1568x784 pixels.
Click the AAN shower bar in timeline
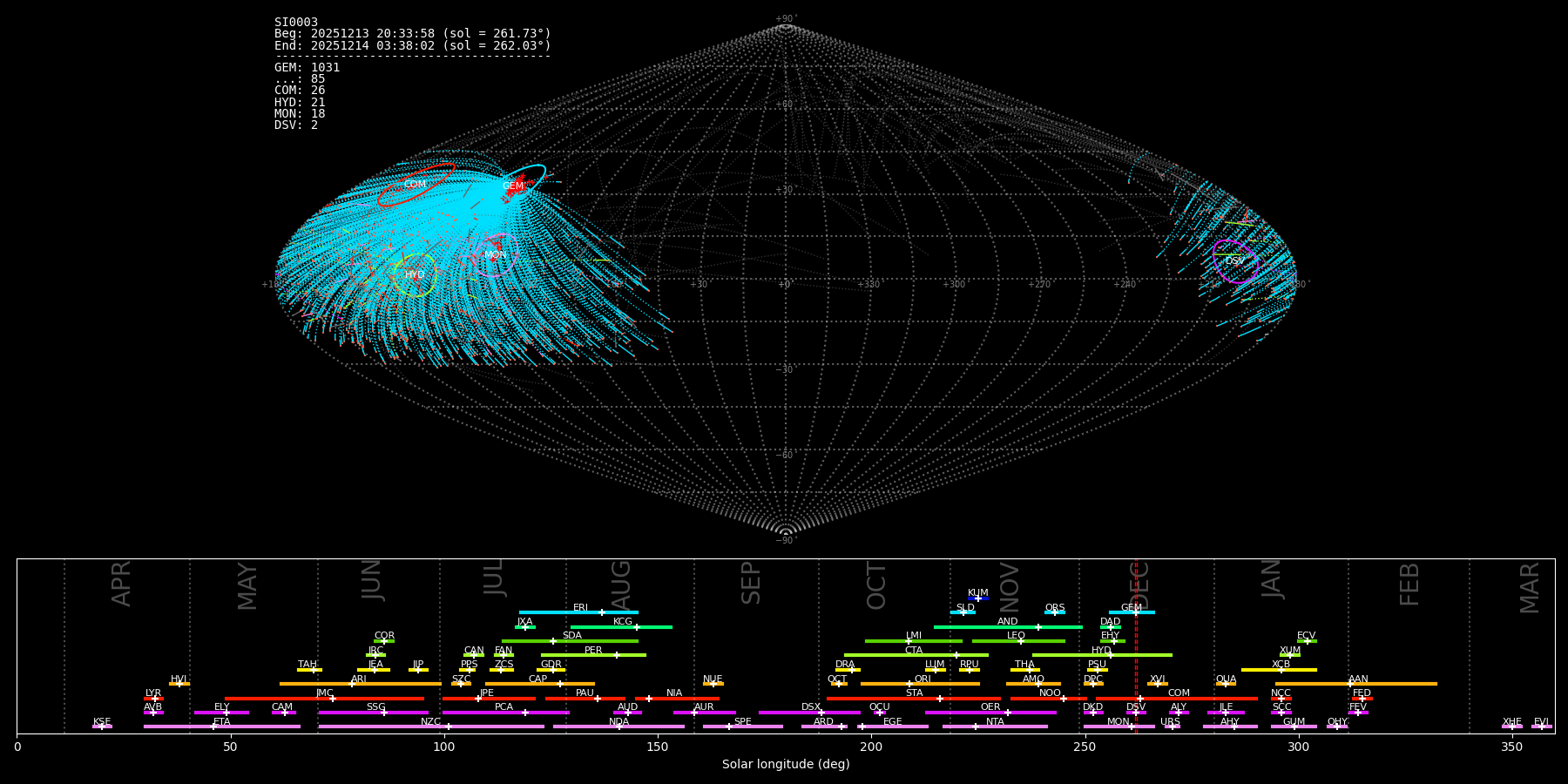[x=1356, y=684]
